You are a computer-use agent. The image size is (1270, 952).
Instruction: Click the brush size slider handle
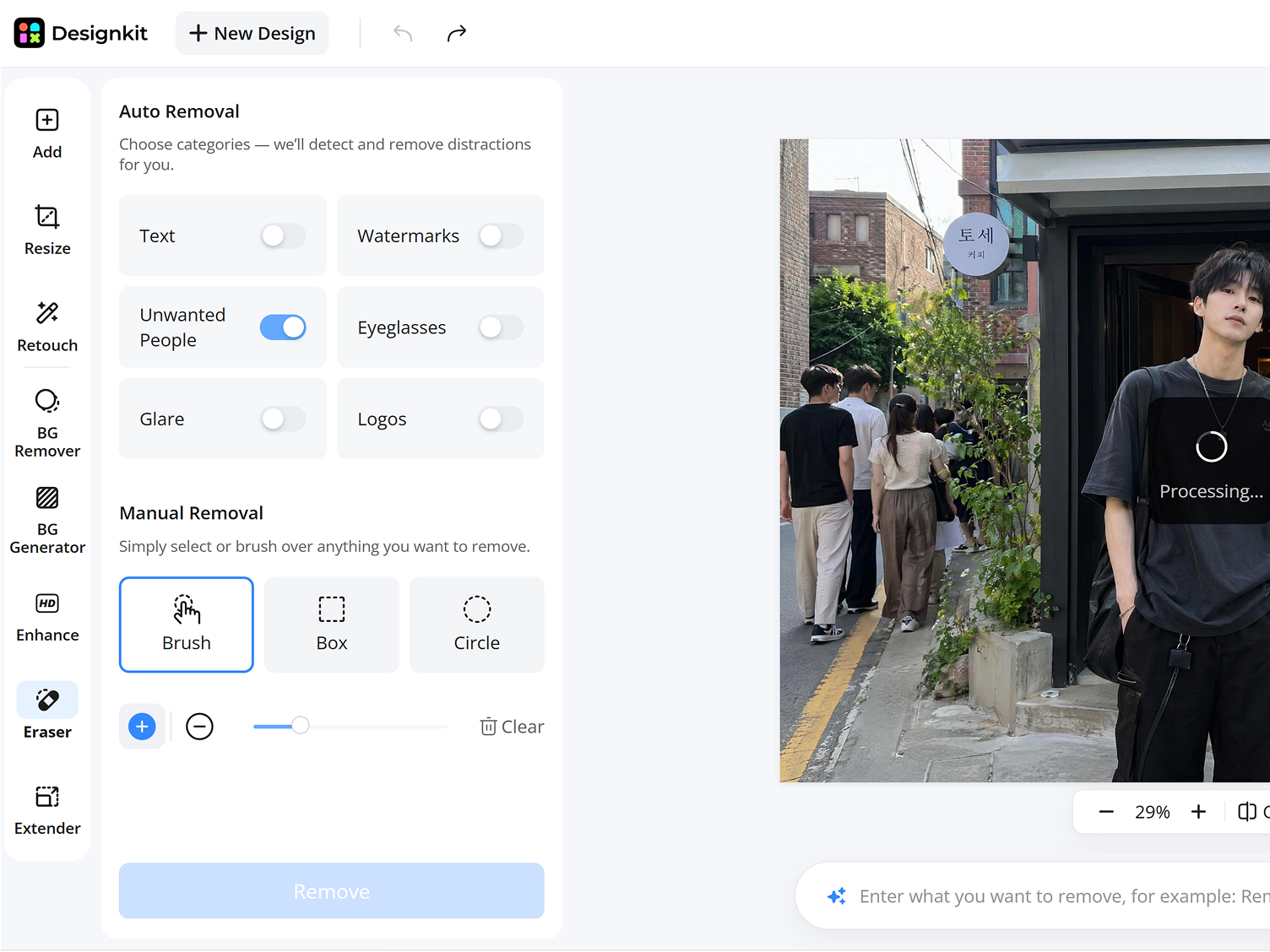point(301,725)
